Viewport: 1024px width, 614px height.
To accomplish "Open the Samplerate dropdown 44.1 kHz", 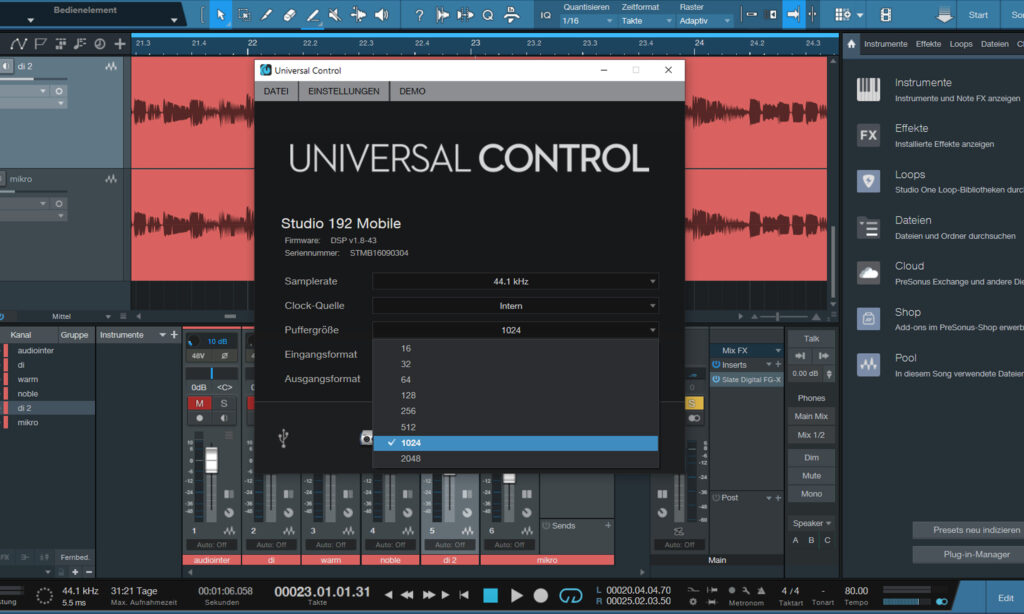I will tap(515, 282).
